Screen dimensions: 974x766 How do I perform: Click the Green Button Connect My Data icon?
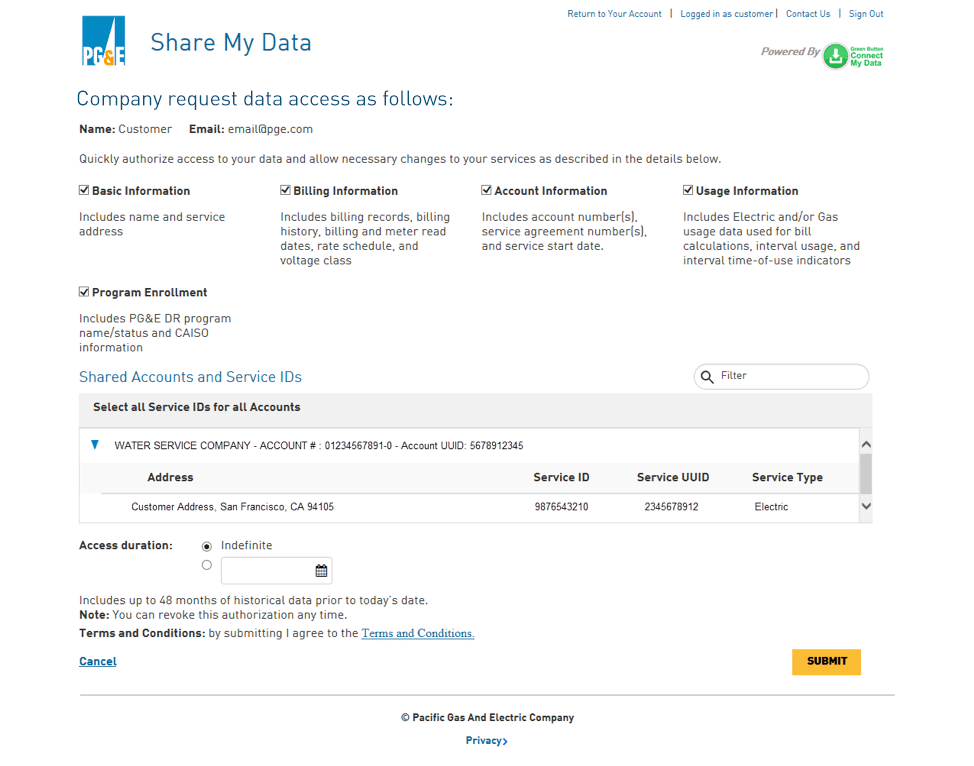[836, 56]
